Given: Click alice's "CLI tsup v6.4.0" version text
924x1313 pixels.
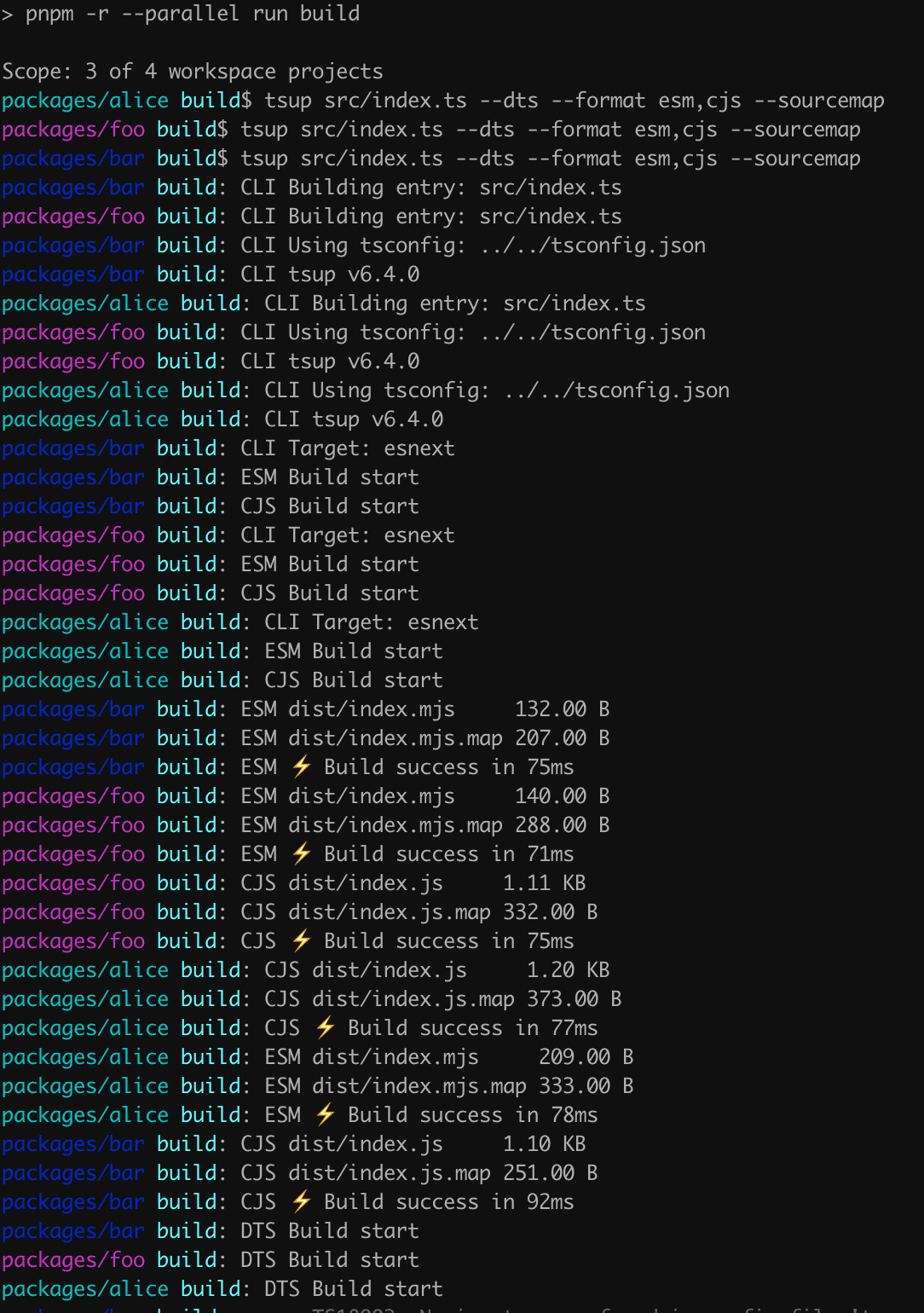Looking at the screenshot, I should coord(354,419).
